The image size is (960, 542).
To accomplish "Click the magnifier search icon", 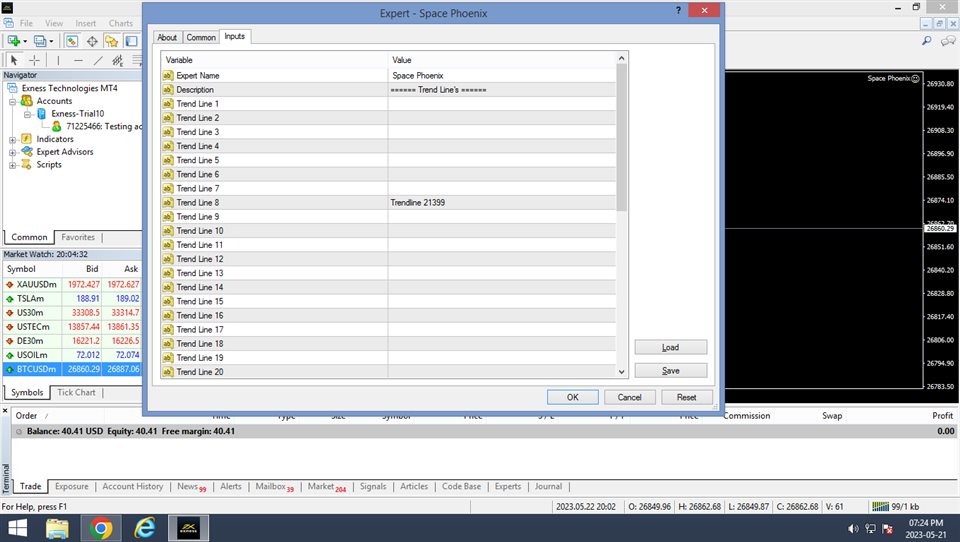I will [x=926, y=41].
